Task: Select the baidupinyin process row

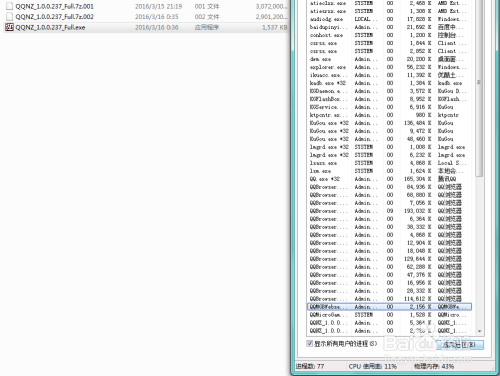Action: pos(389,27)
